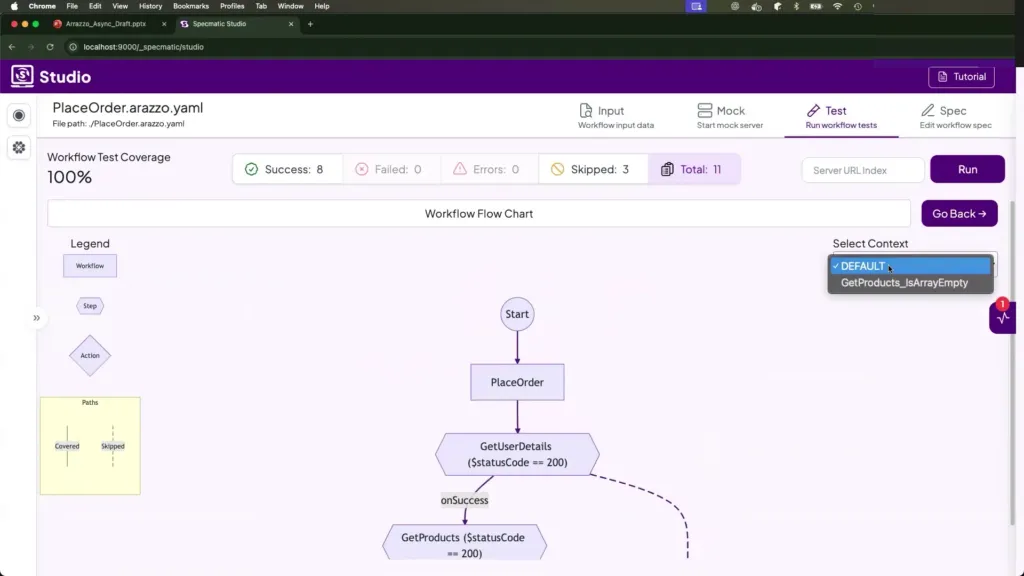Screen dimensions: 1024x576
Task: Show Total: 11 test results
Action: pos(693,170)
